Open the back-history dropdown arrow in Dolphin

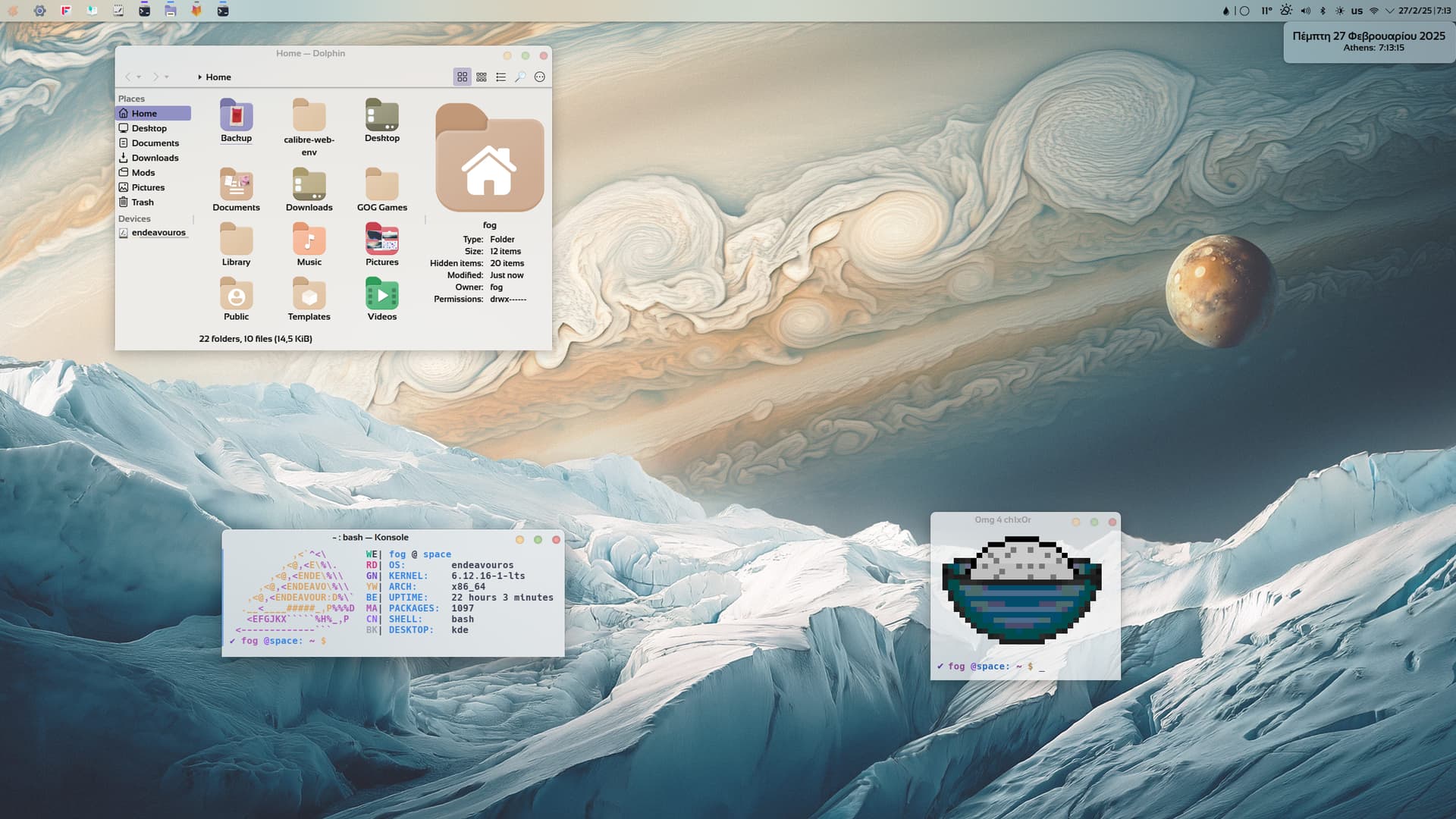139,77
